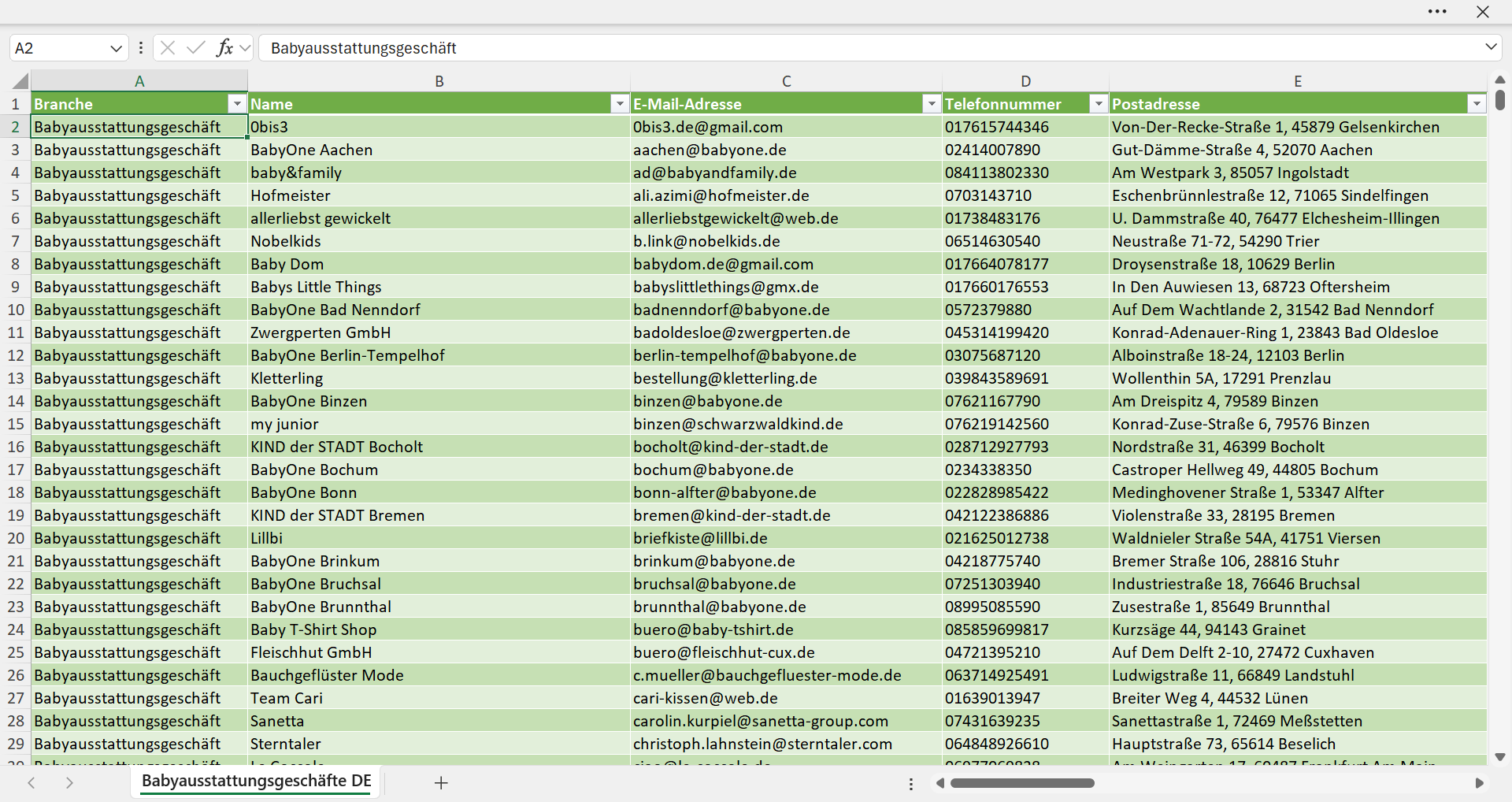This screenshot has height=802, width=1512.
Task: Open the E-Mail-Adresse filter dropdown
Action: pyautogui.click(x=932, y=104)
